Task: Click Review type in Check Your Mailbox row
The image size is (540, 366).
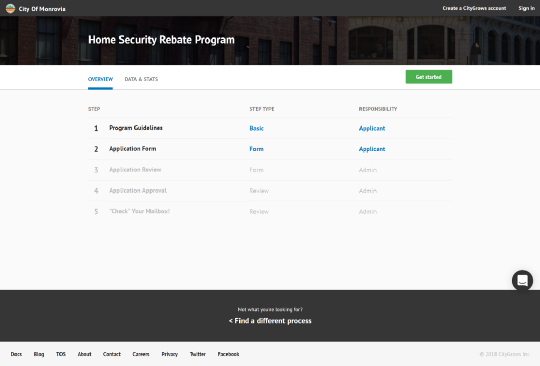Action: click(259, 212)
